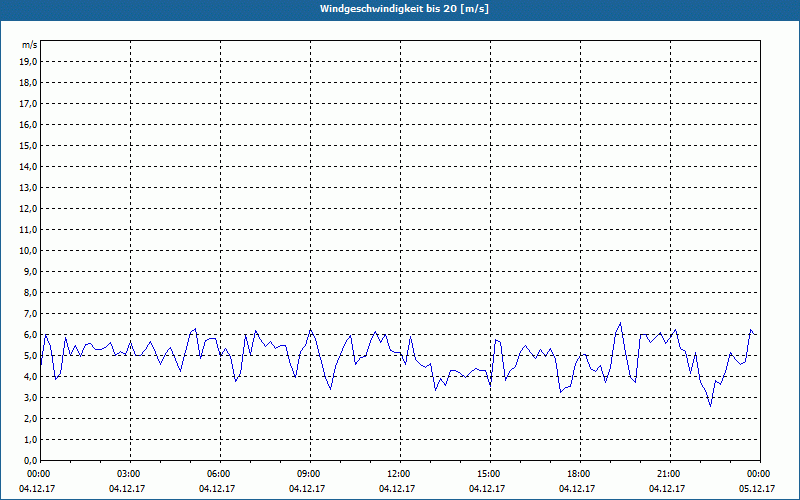The height and width of the screenshot is (500, 800).
Task: Click the 9,0 y-axis label
Action: coord(30,271)
